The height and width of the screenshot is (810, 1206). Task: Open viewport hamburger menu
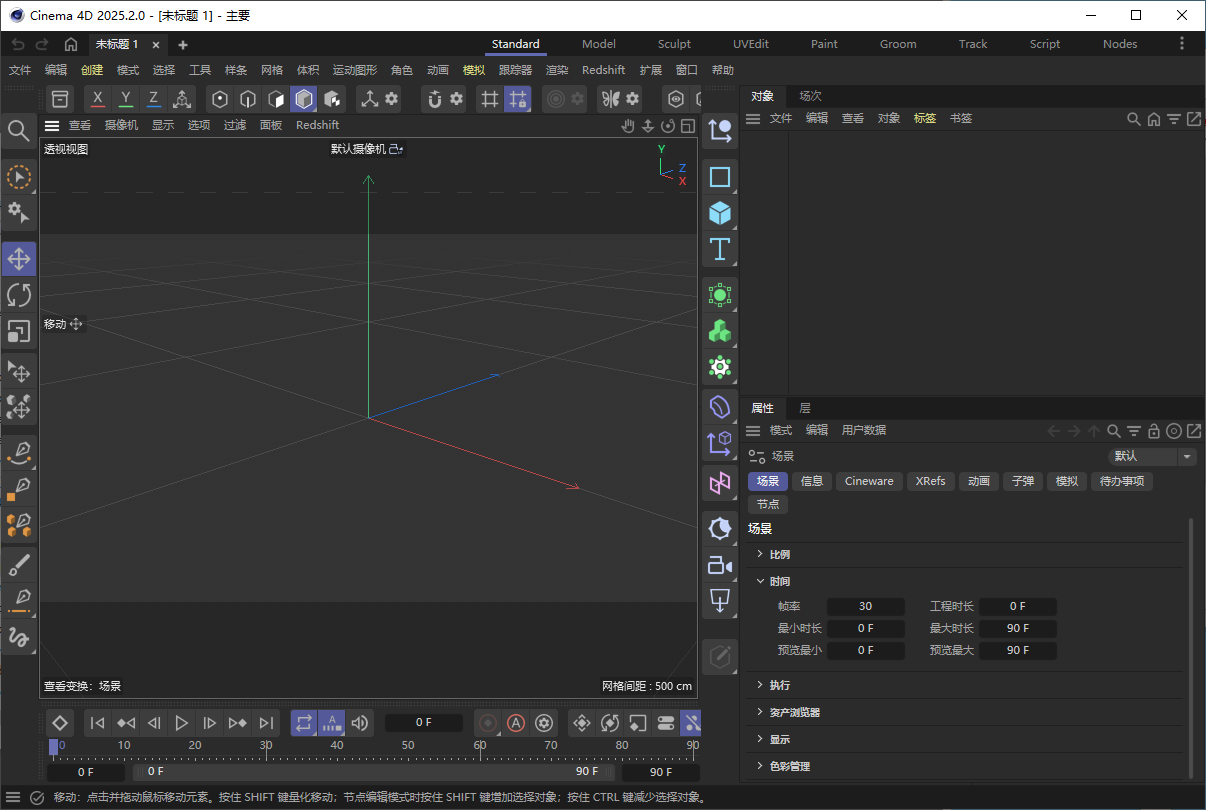coord(52,125)
